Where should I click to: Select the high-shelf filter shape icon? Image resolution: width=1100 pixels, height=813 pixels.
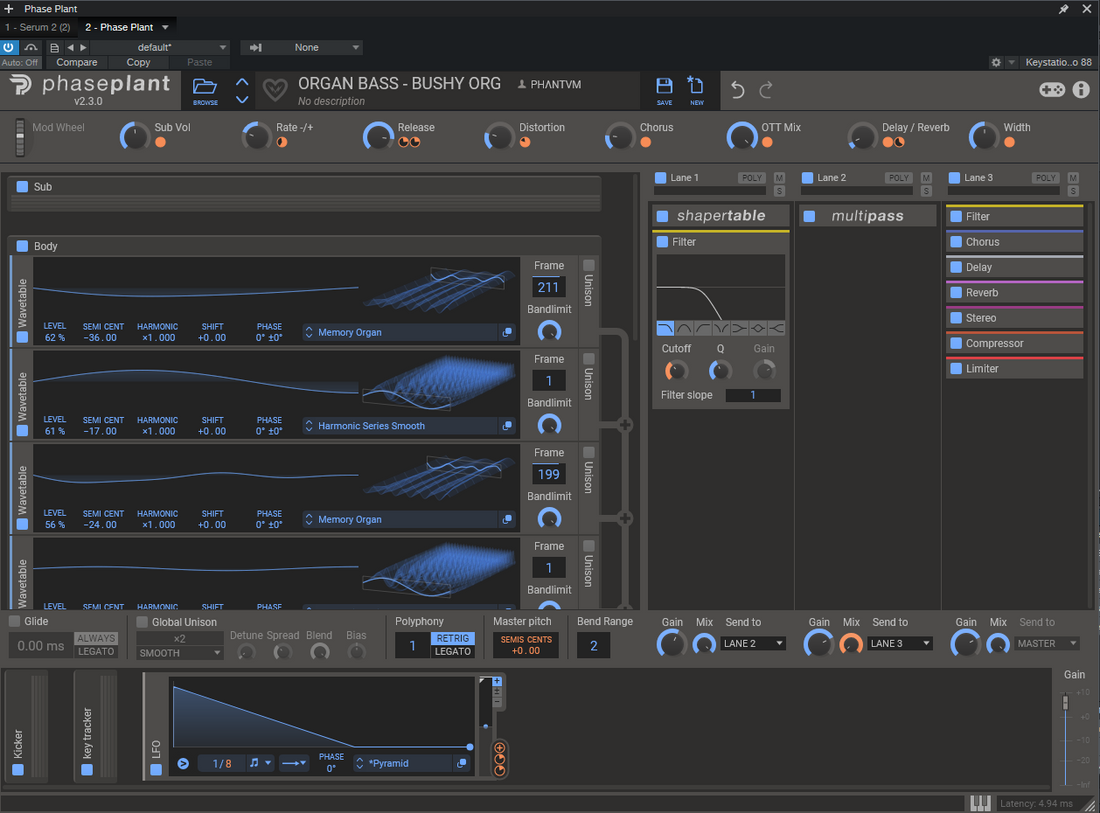coord(776,328)
